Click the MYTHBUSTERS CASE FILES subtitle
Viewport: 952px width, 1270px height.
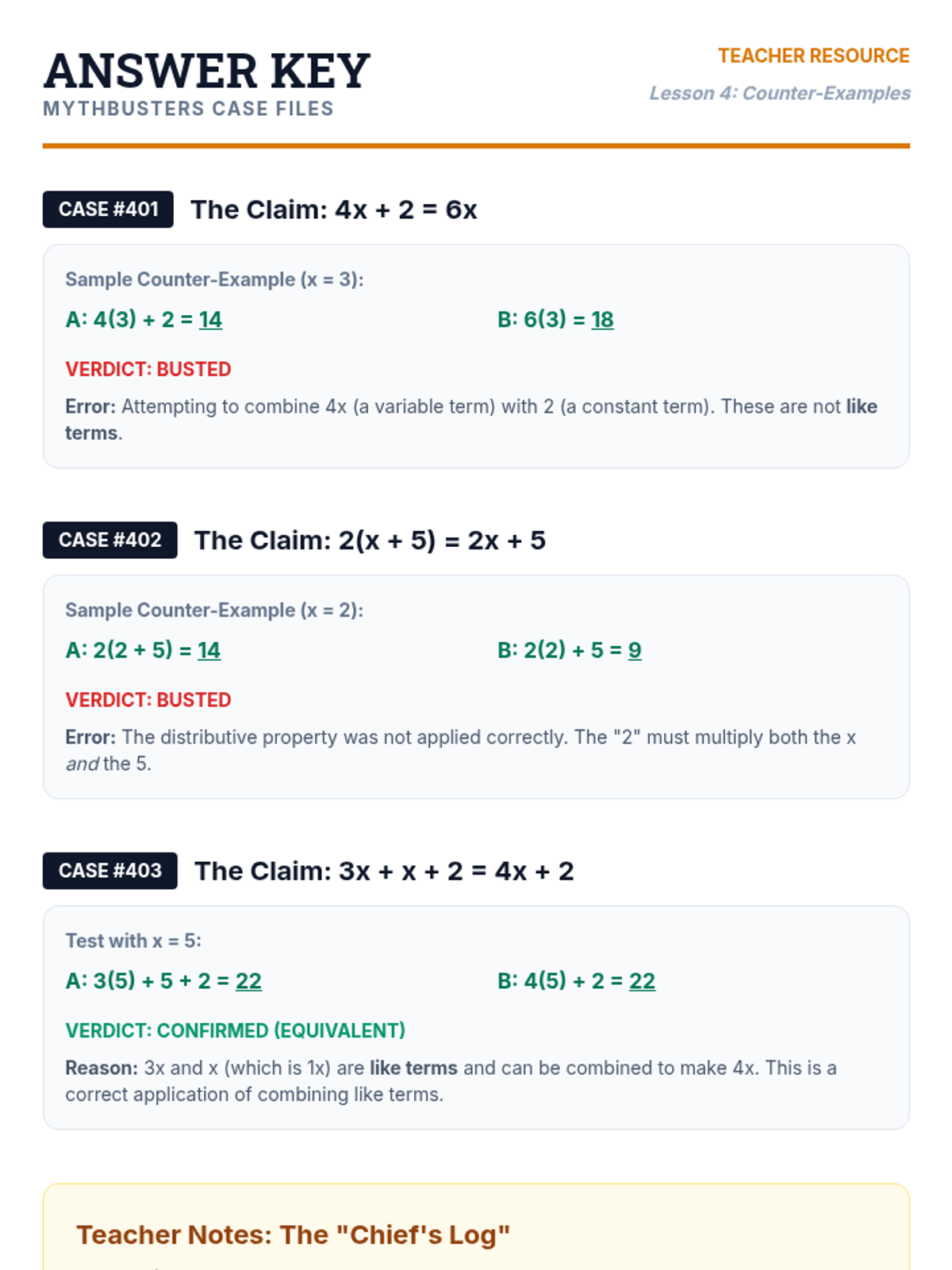coord(189,109)
